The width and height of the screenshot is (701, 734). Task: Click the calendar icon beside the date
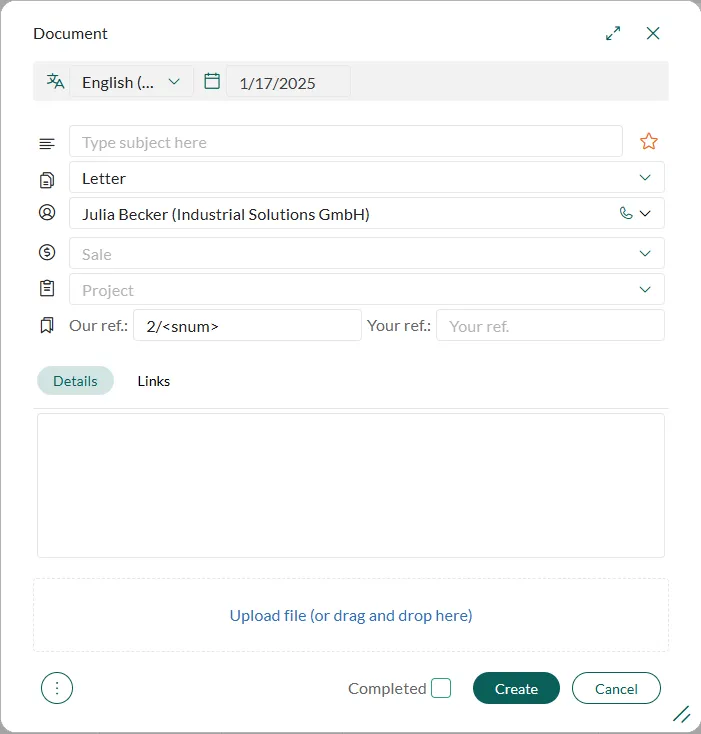[212, 82]
